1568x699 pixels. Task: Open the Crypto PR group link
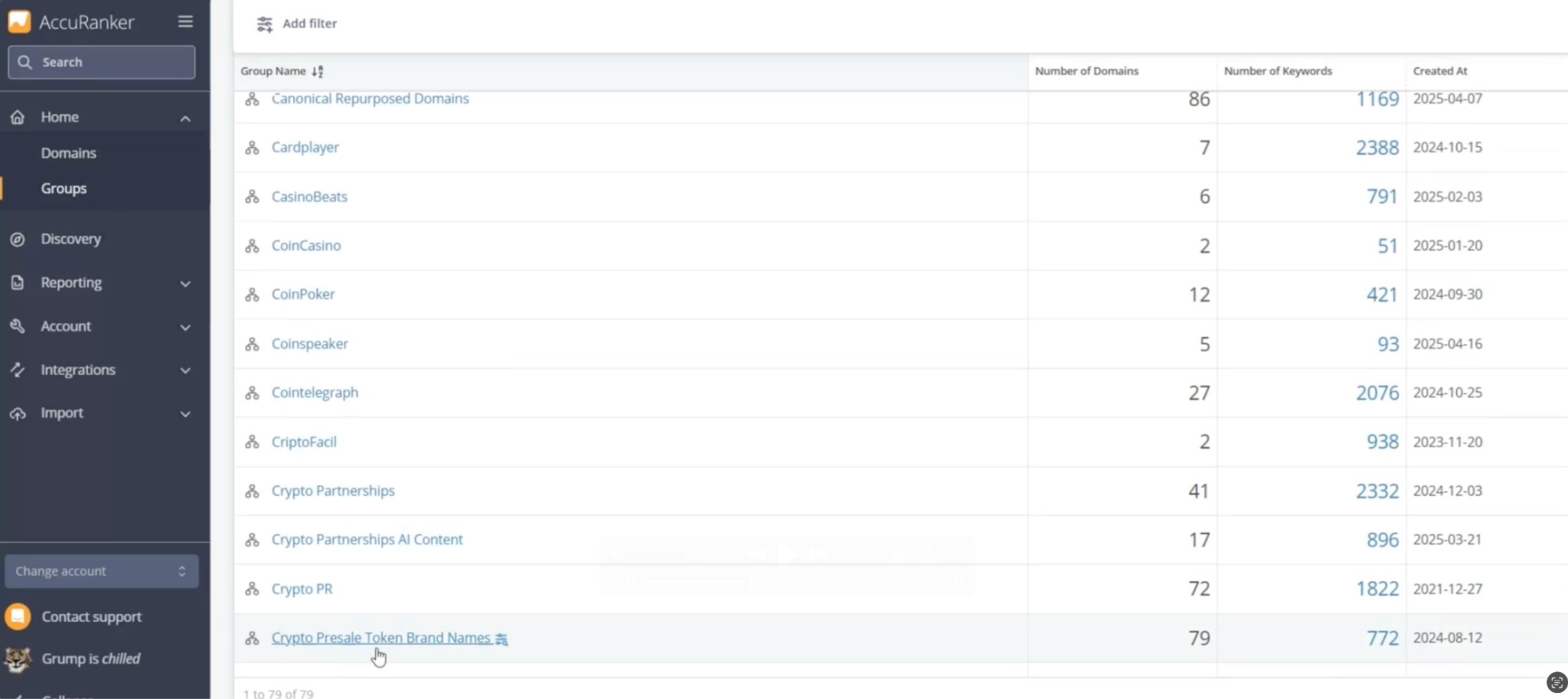302,589
